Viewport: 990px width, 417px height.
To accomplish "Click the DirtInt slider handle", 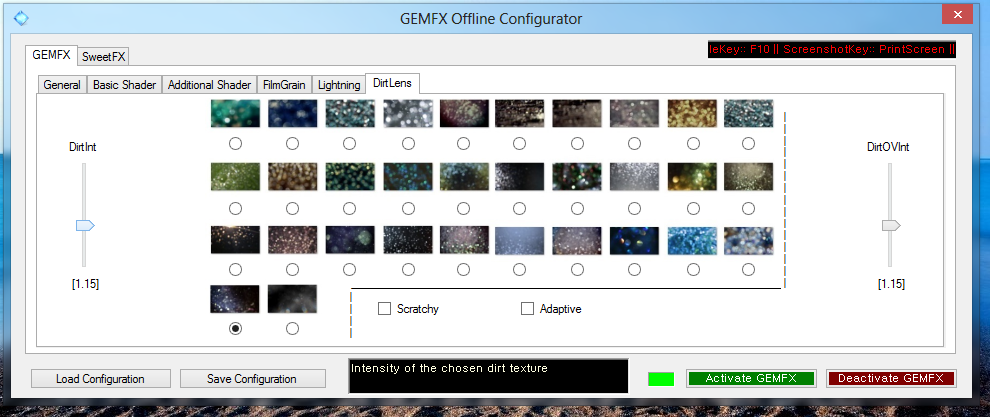I will 85,225.
